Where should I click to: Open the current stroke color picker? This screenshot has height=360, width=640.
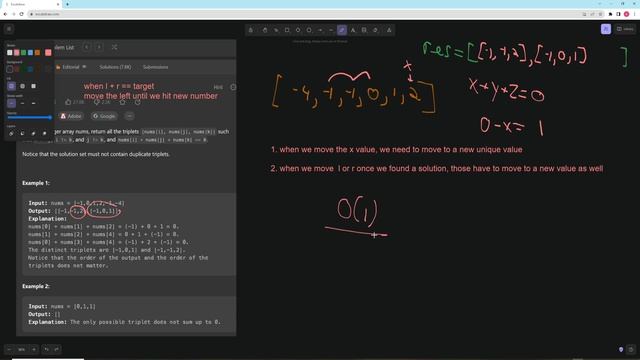point(48,53)
